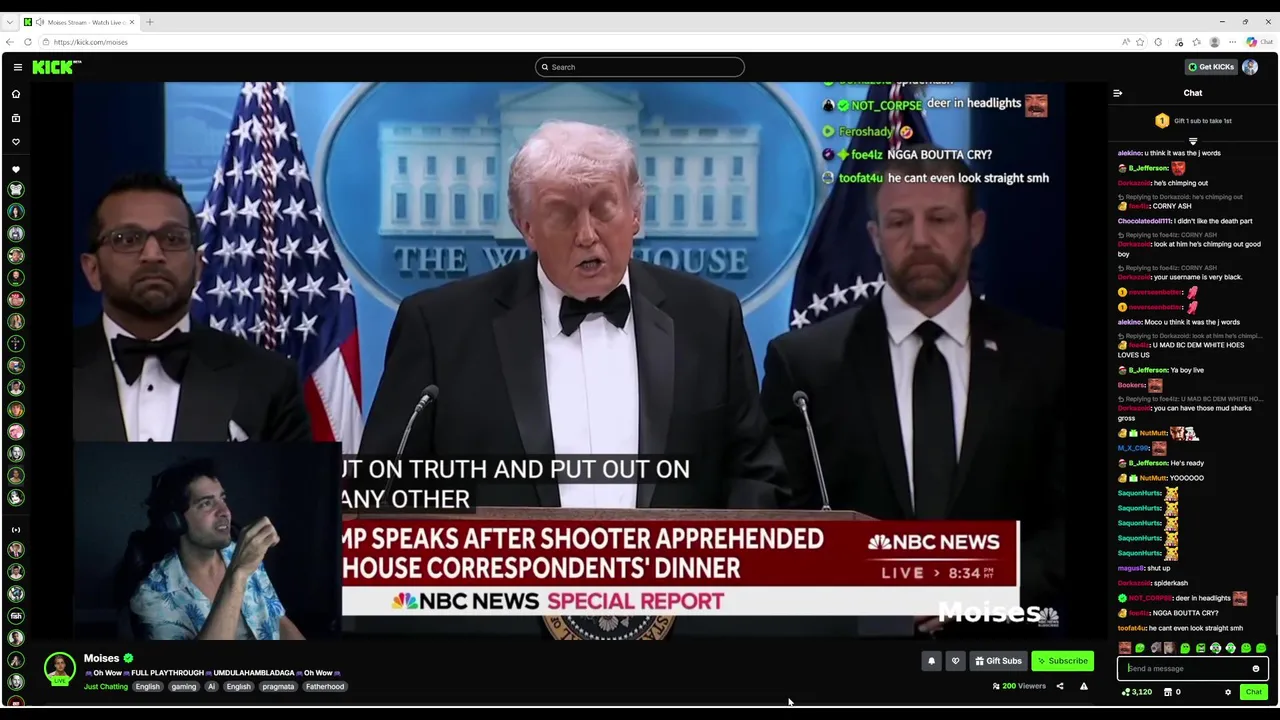Click the gaming tag

[x=183, y=687]
